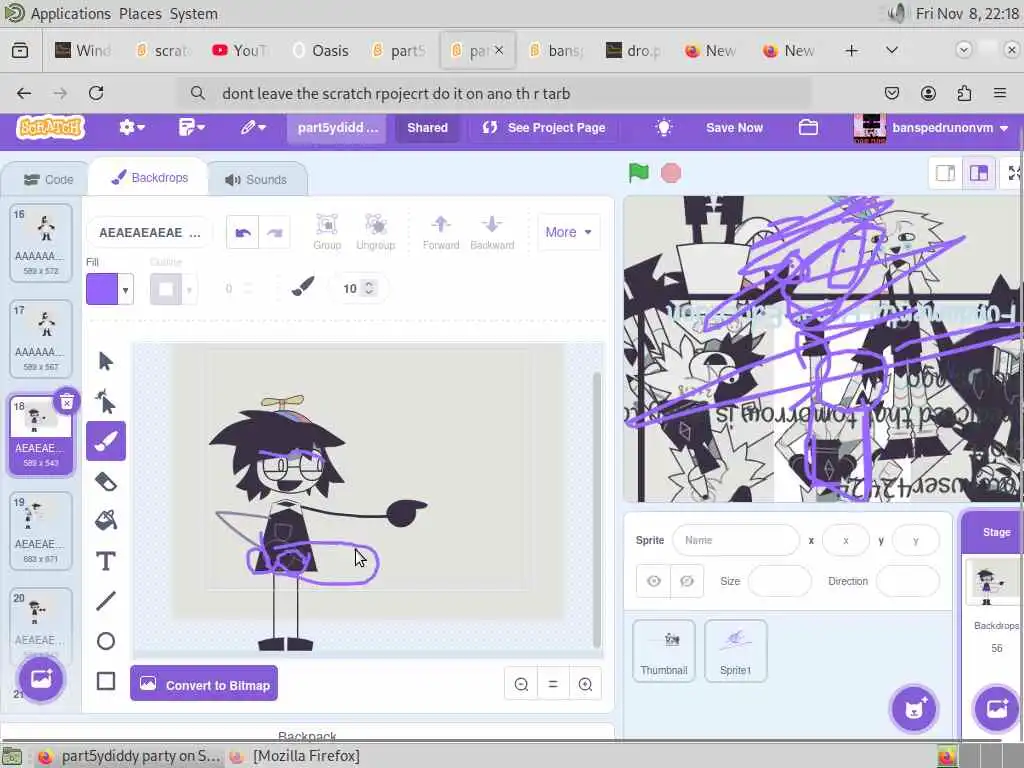
Task: Toggle sprite hide eye icon
Action: pos(687,581)
